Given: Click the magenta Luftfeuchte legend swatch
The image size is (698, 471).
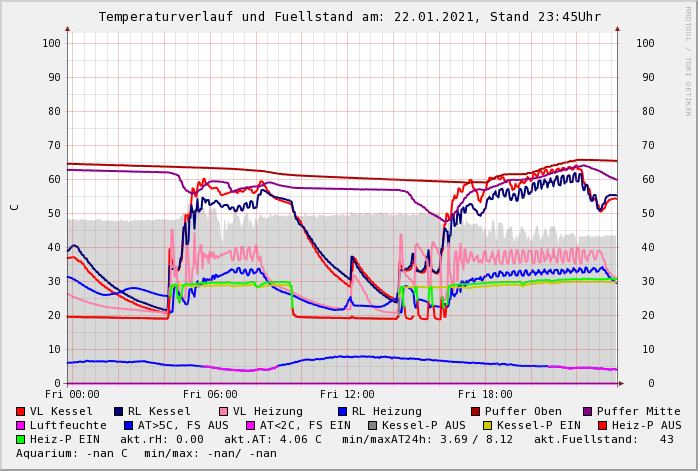Looking at the screenshot, I should [21, 426].
